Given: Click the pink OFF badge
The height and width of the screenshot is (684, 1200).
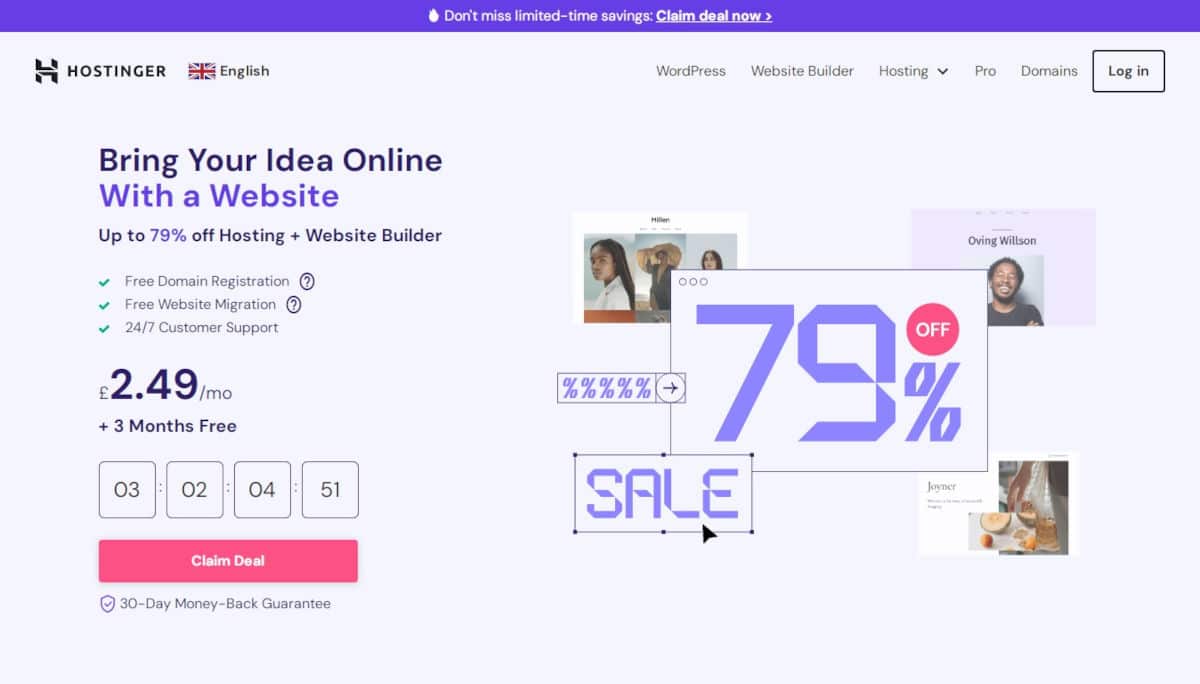Looking at the screenshot, I should 932,329.
